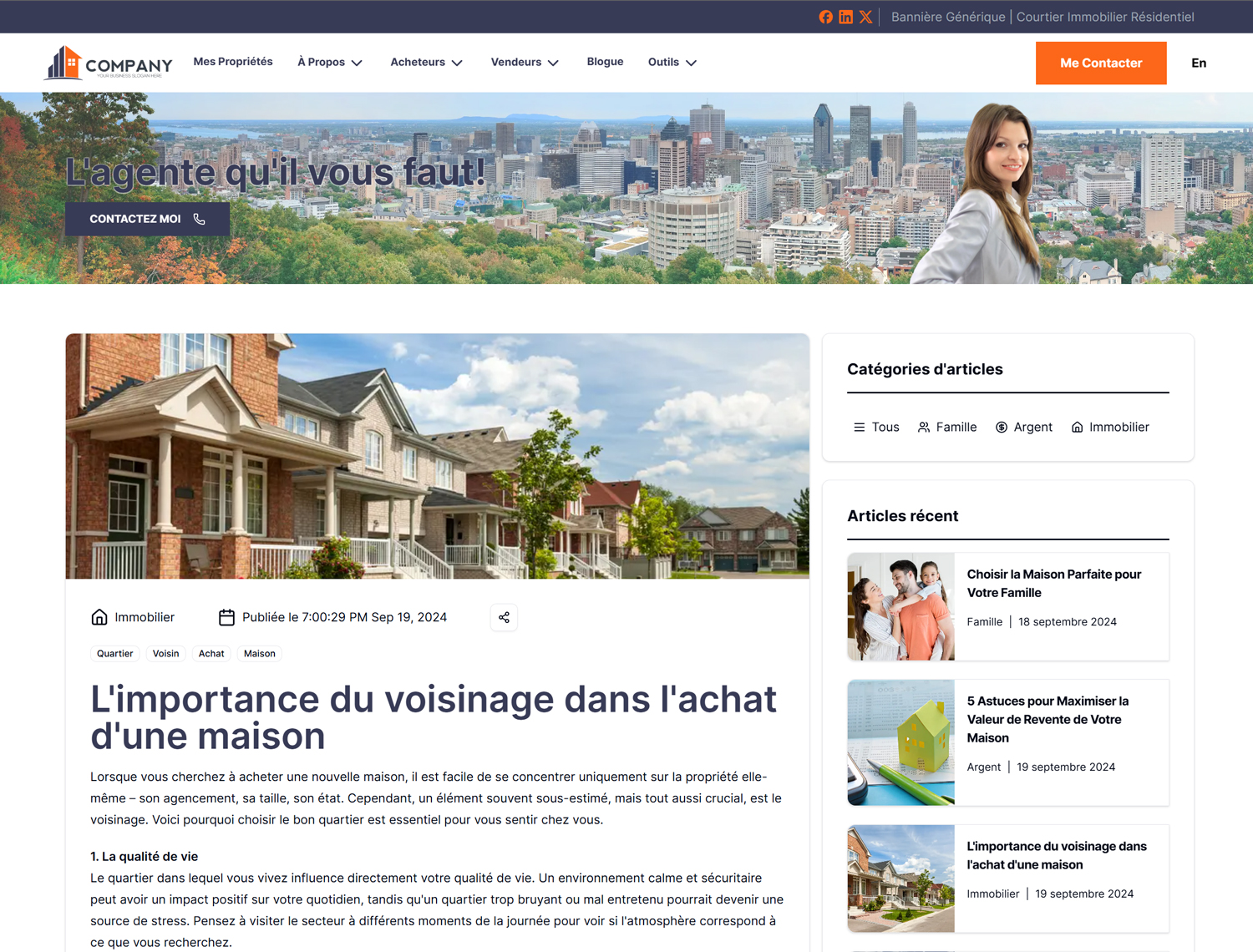Click the share icon on the article
This screenshot has width=1253, height=952.
coord(504,617)
